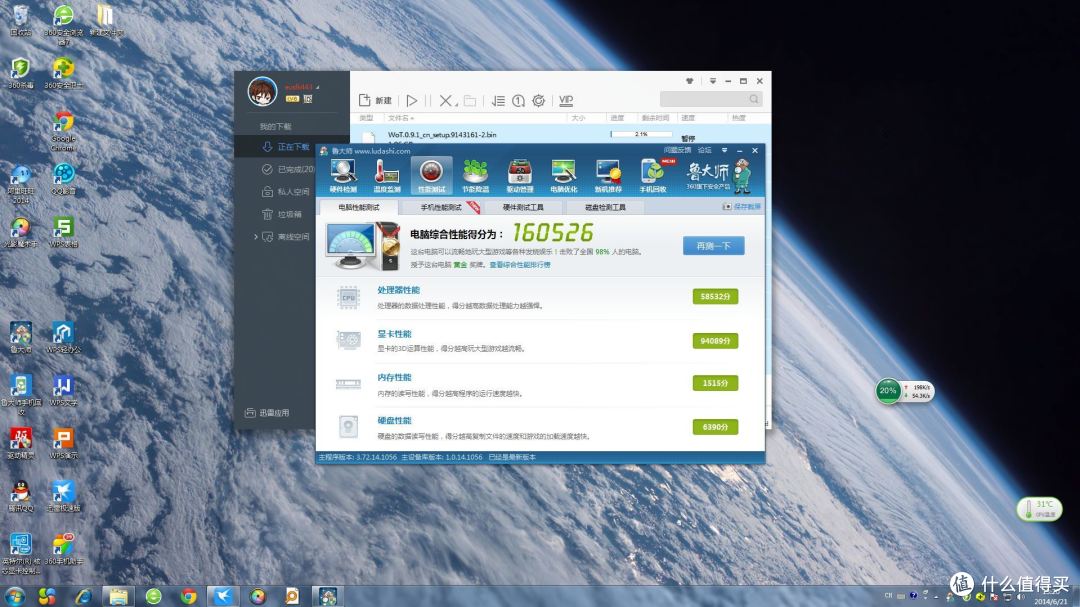Click 迅雷应用 Xunlei apps at sidebar bottom
The width and height of the screenshot is (1080, 607).
point(267,413)
